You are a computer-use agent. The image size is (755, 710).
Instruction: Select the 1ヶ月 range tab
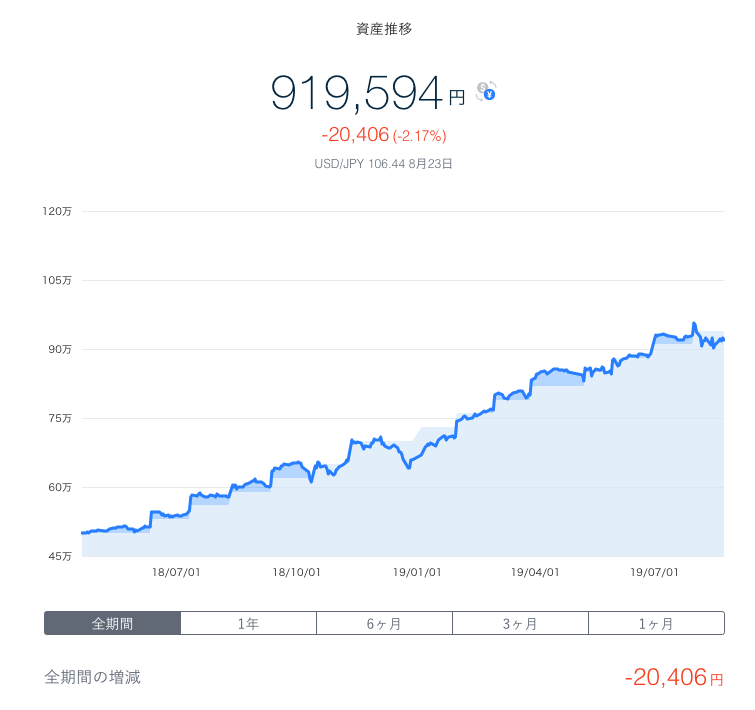coord(656,623)
